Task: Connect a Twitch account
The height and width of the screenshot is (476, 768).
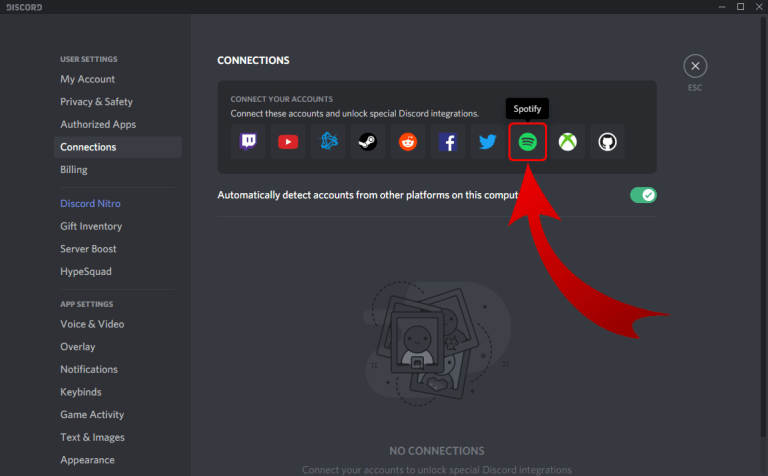Action: click(x=248, y=142)
